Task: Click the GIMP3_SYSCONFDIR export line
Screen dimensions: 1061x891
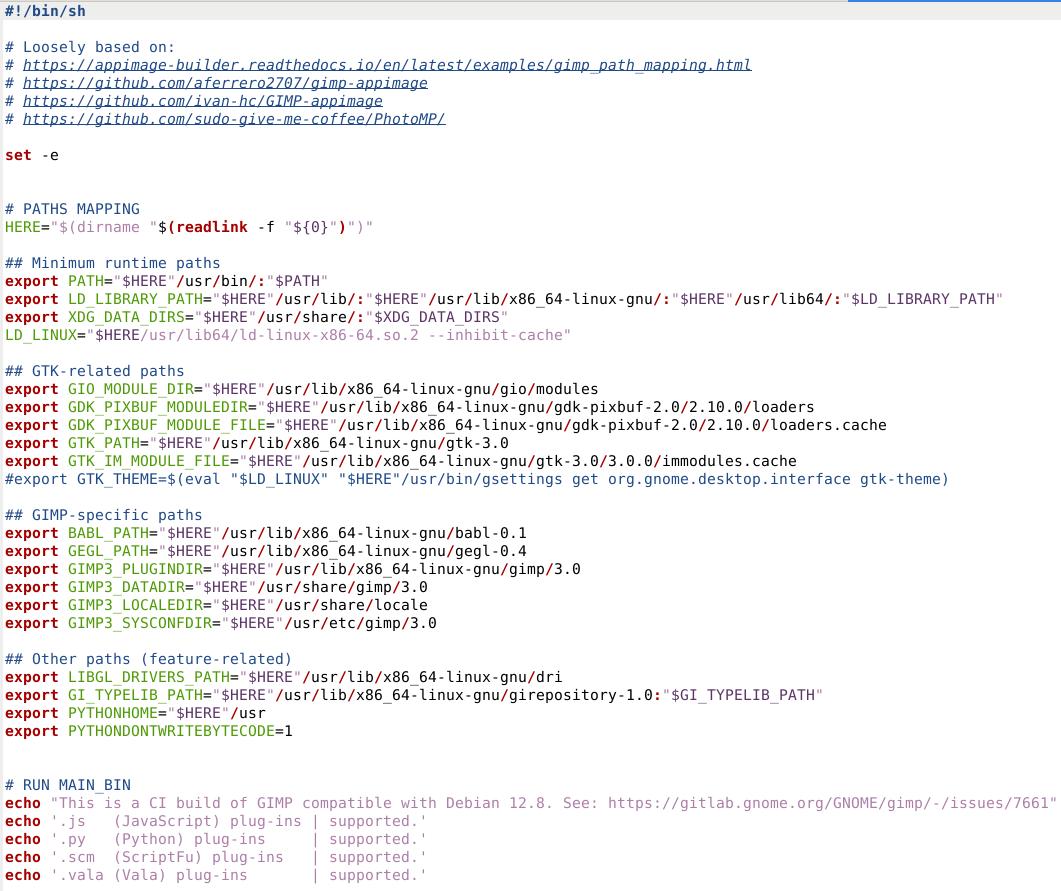Action: tap(221, 623)
